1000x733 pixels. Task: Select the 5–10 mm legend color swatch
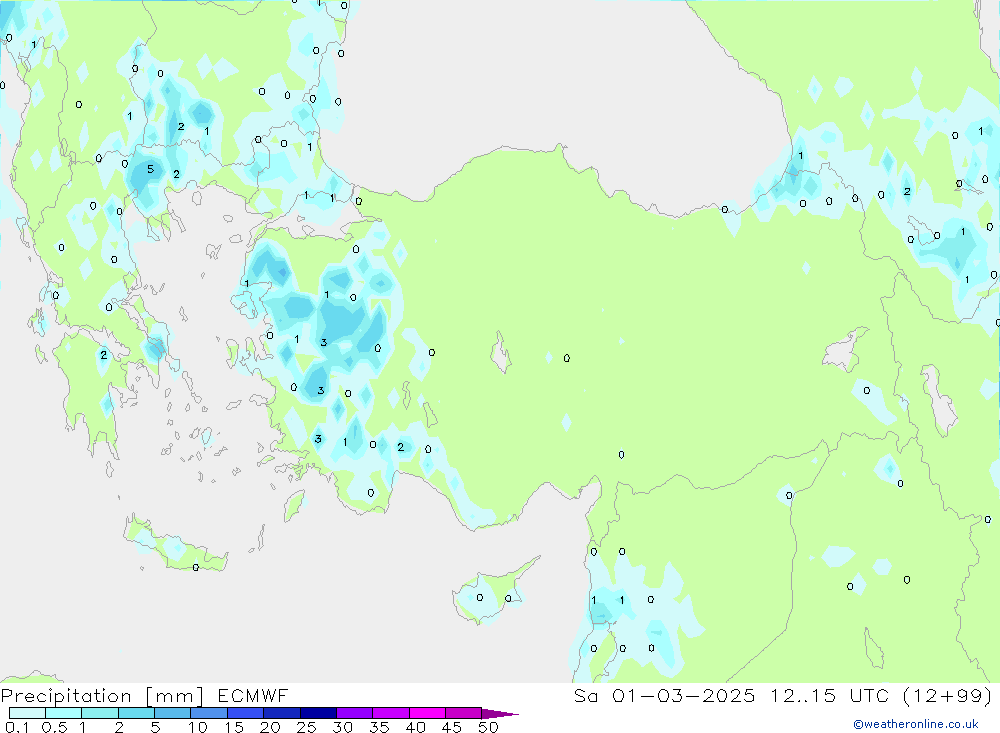(x=172, y=713)
